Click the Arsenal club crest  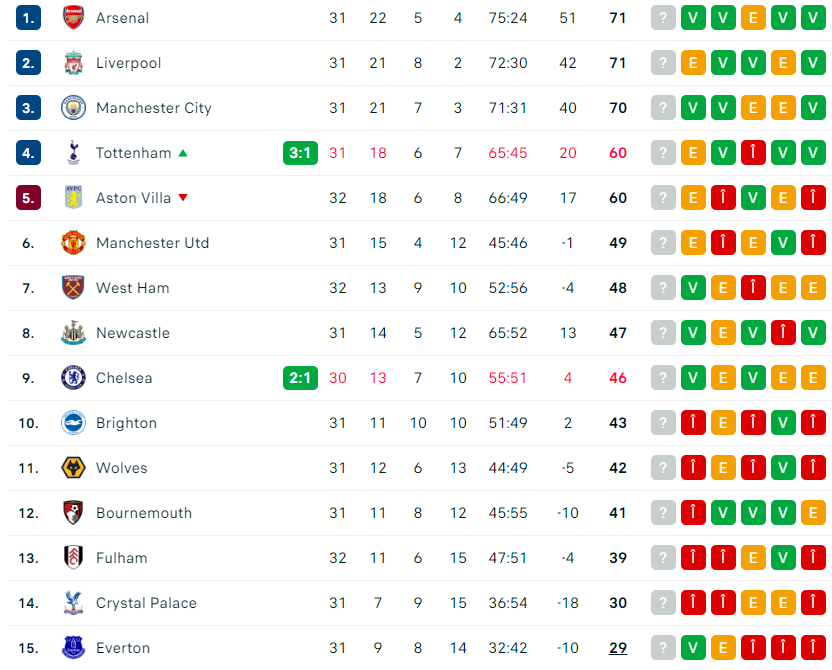[x=73, y=18]
